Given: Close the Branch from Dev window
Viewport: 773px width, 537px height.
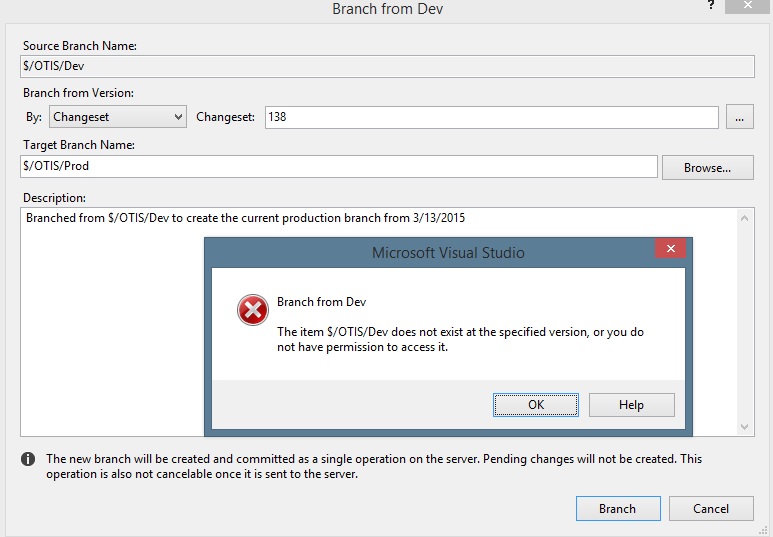Looking at the screenshot, I should click(748, 5).
